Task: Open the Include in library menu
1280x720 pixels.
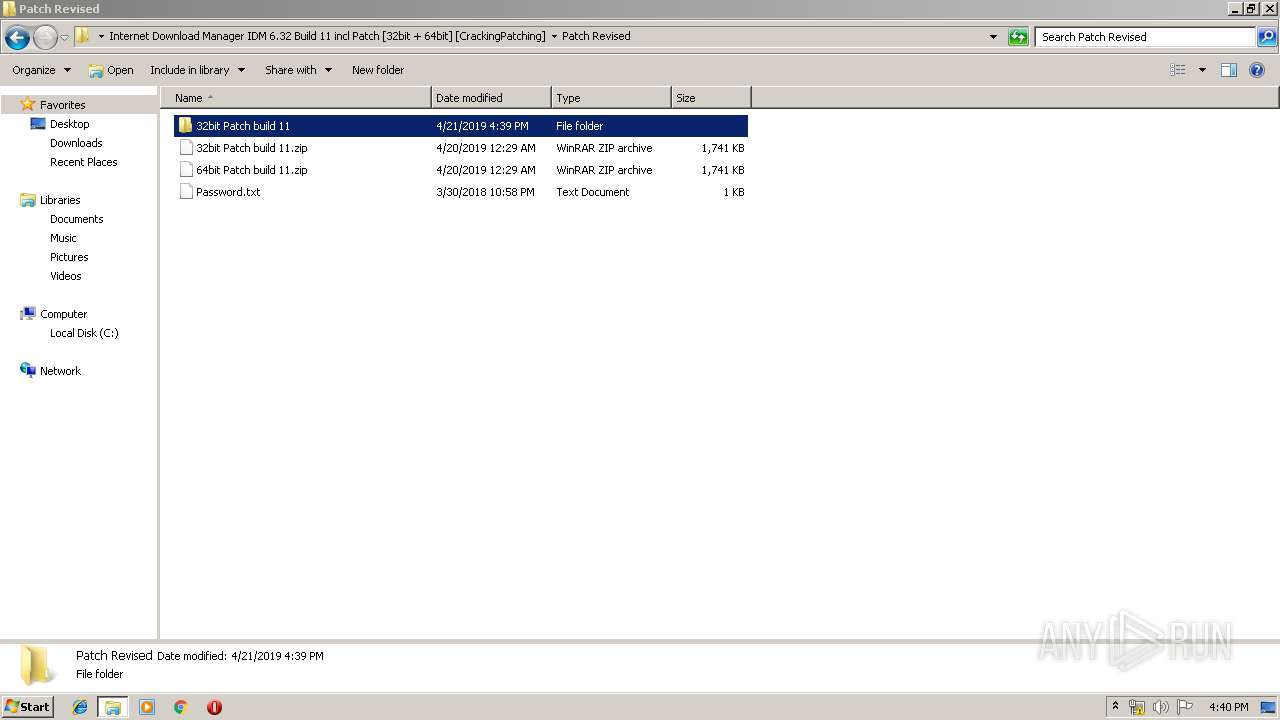Action: point(197,70)
